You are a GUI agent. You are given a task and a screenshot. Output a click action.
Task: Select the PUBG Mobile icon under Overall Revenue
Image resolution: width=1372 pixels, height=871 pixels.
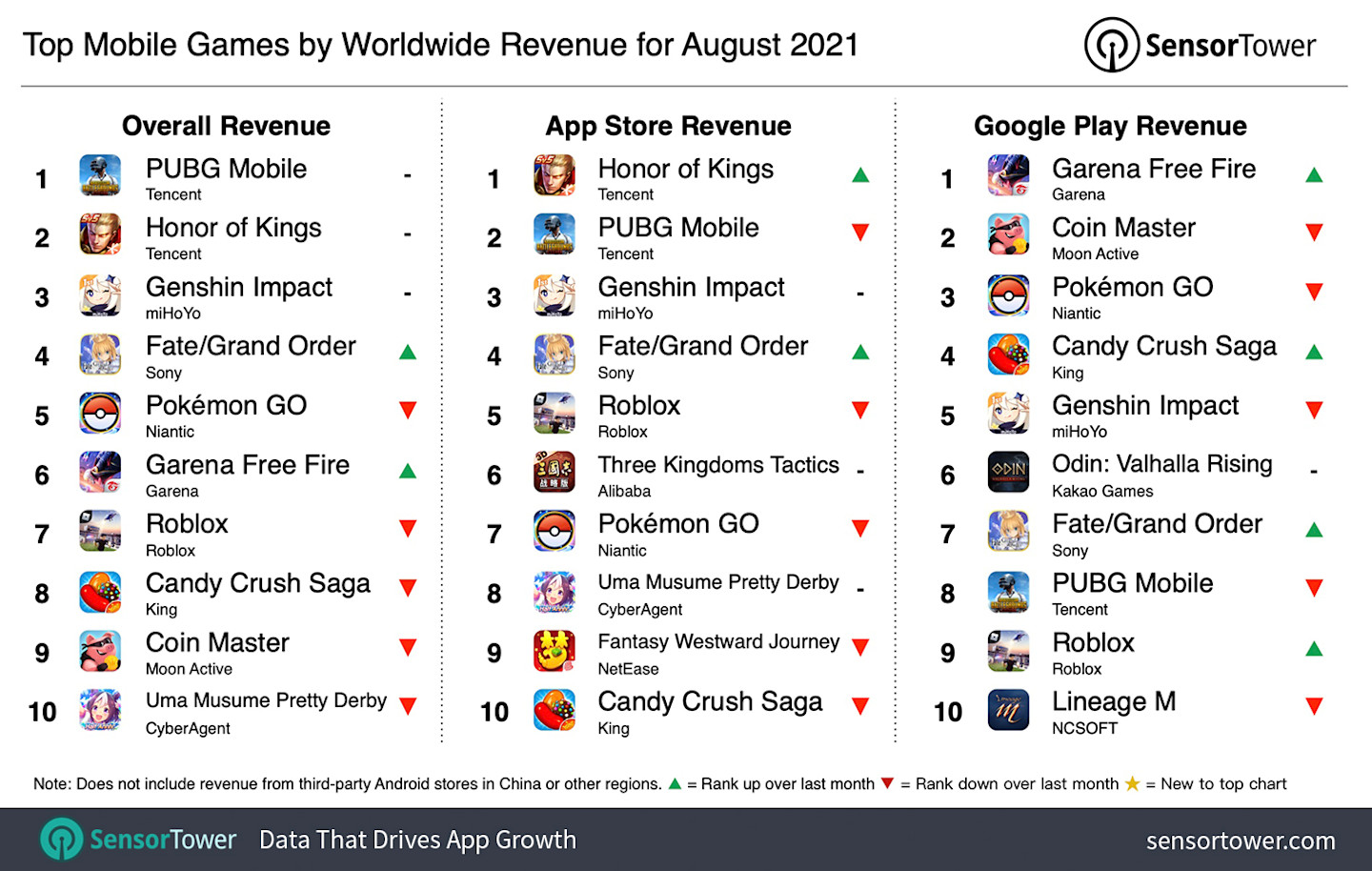pyautogui.click(x=100, y=176)
